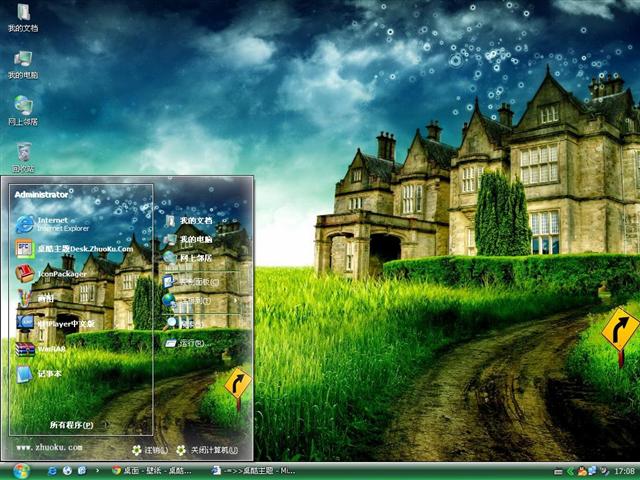Launch Internet Explorer from the start menu
640x480 pixels.
click(52, 224)
